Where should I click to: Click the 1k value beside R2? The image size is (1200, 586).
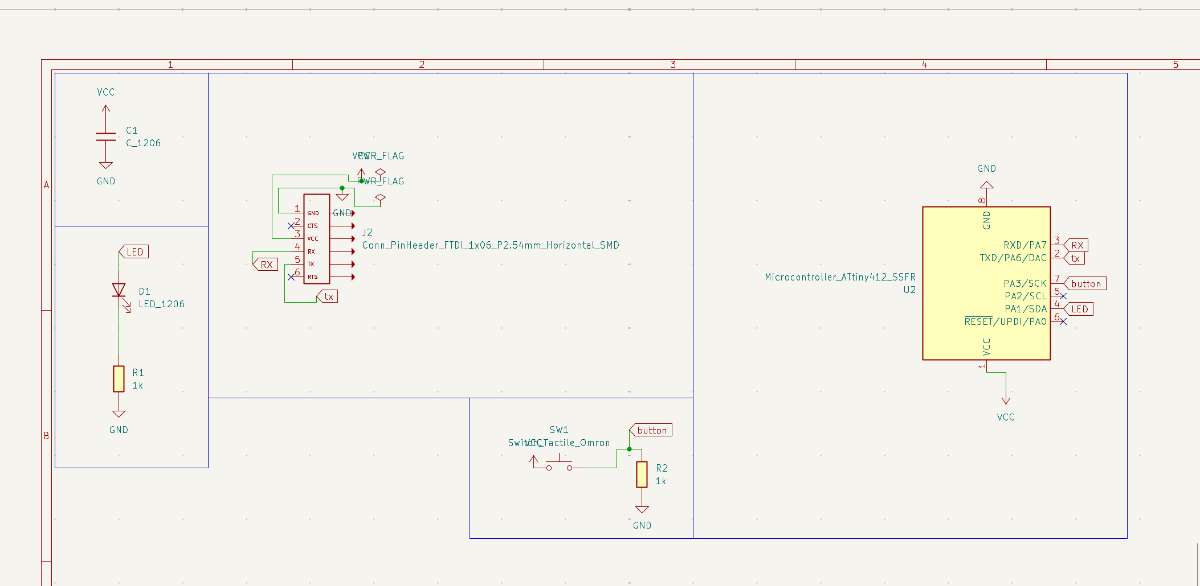(x=661, y=480)
